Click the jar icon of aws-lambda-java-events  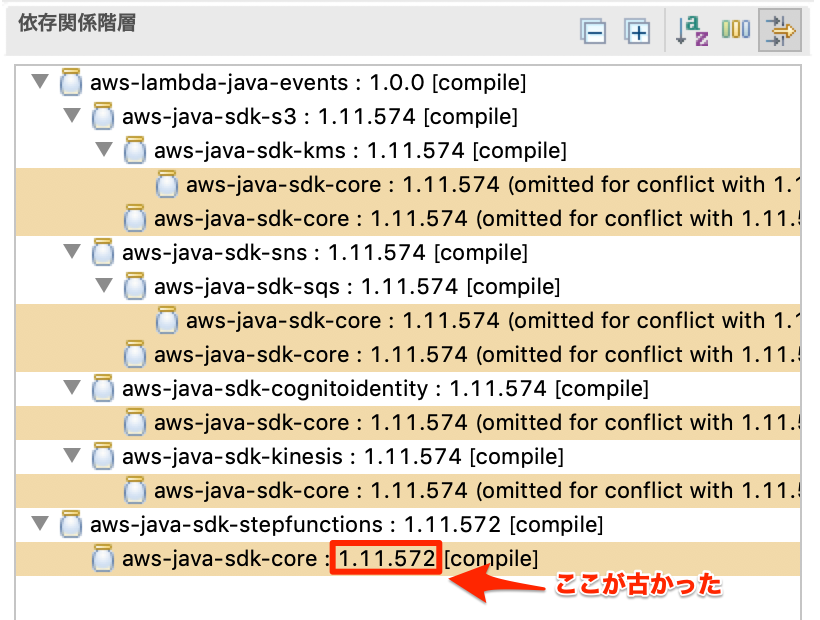click(71, 82)
